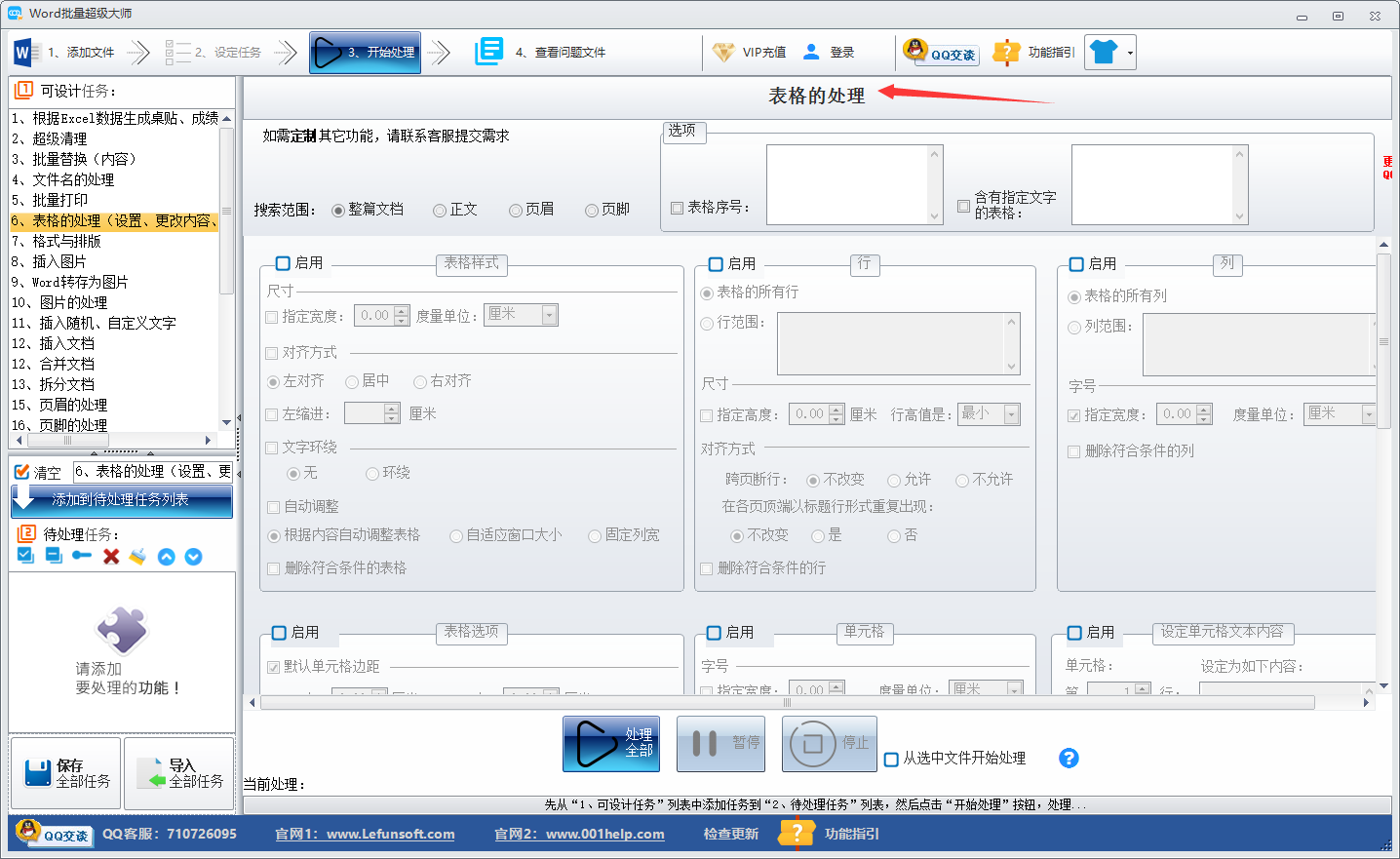The image size is (1400, 859).
Task: Delete task with red X icon
Action: pos(112,555)
